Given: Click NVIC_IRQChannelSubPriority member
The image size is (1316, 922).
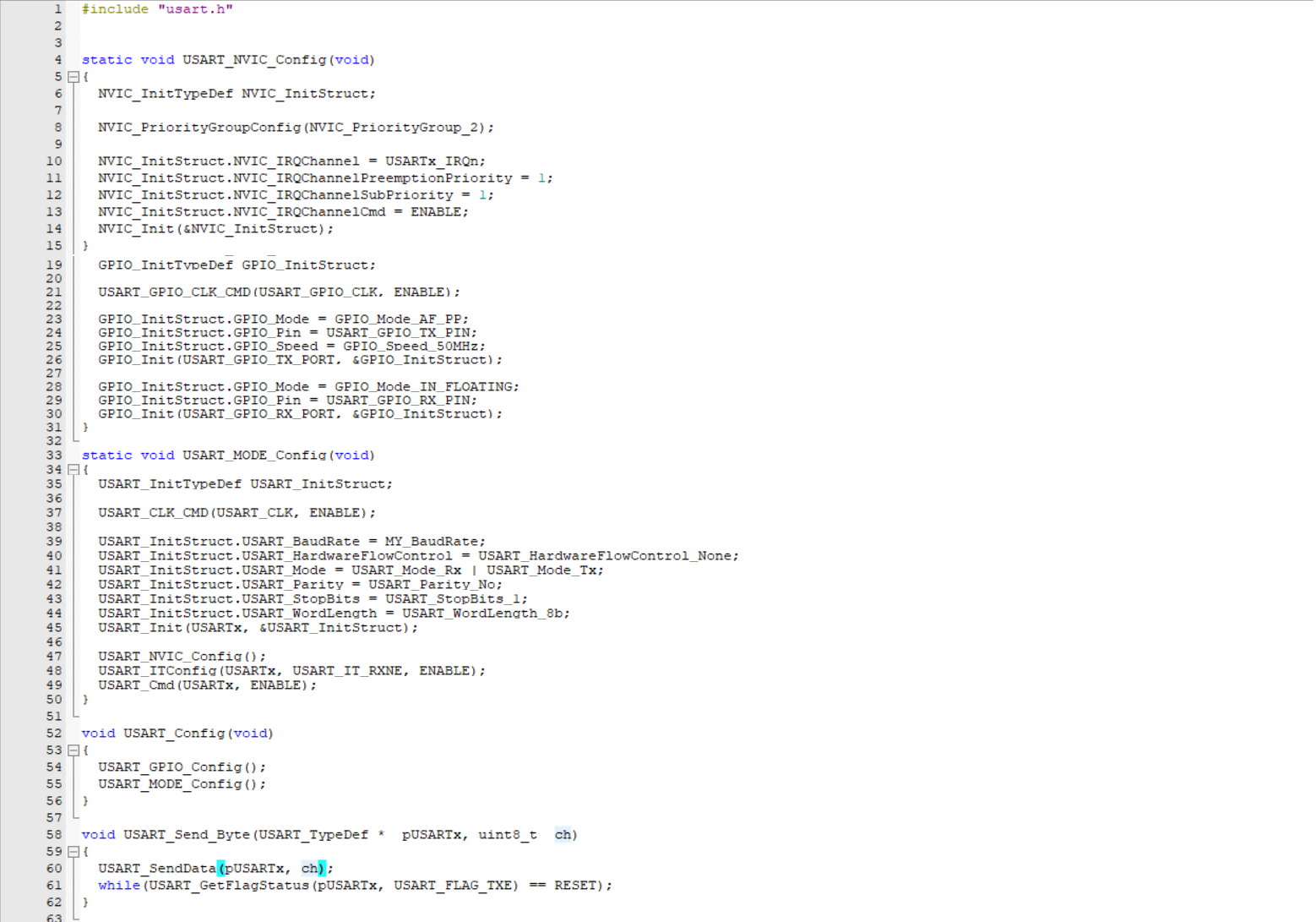Looking at the screenshot, I should pos(343,195).
